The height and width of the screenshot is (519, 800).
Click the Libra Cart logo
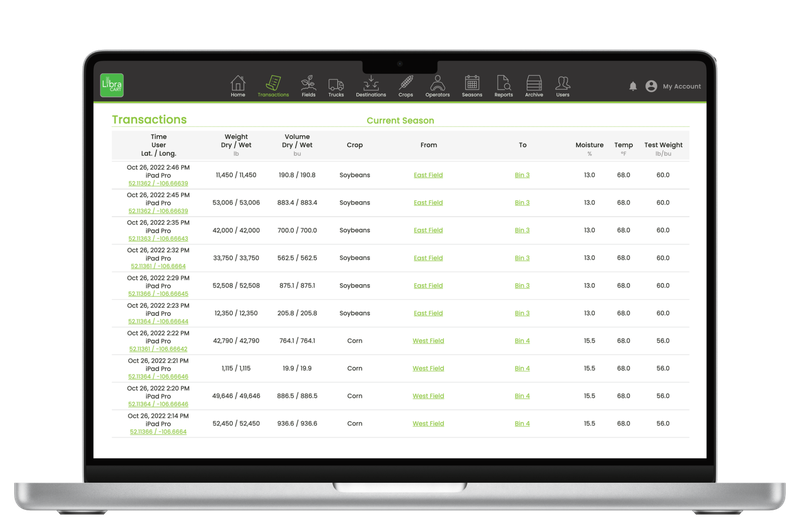(112, 85)
